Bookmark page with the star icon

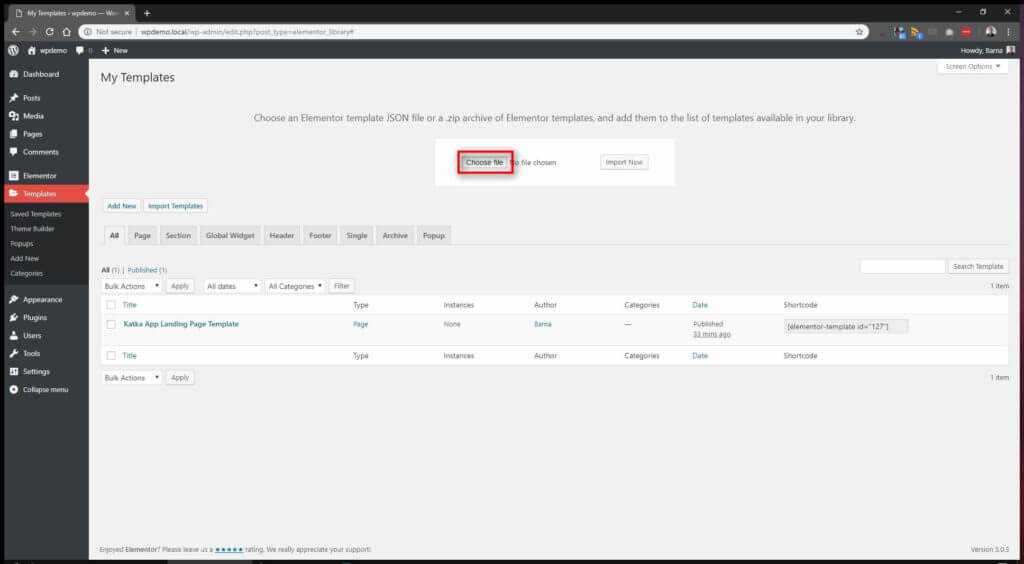pyautogui.click(x=859, y=32)
